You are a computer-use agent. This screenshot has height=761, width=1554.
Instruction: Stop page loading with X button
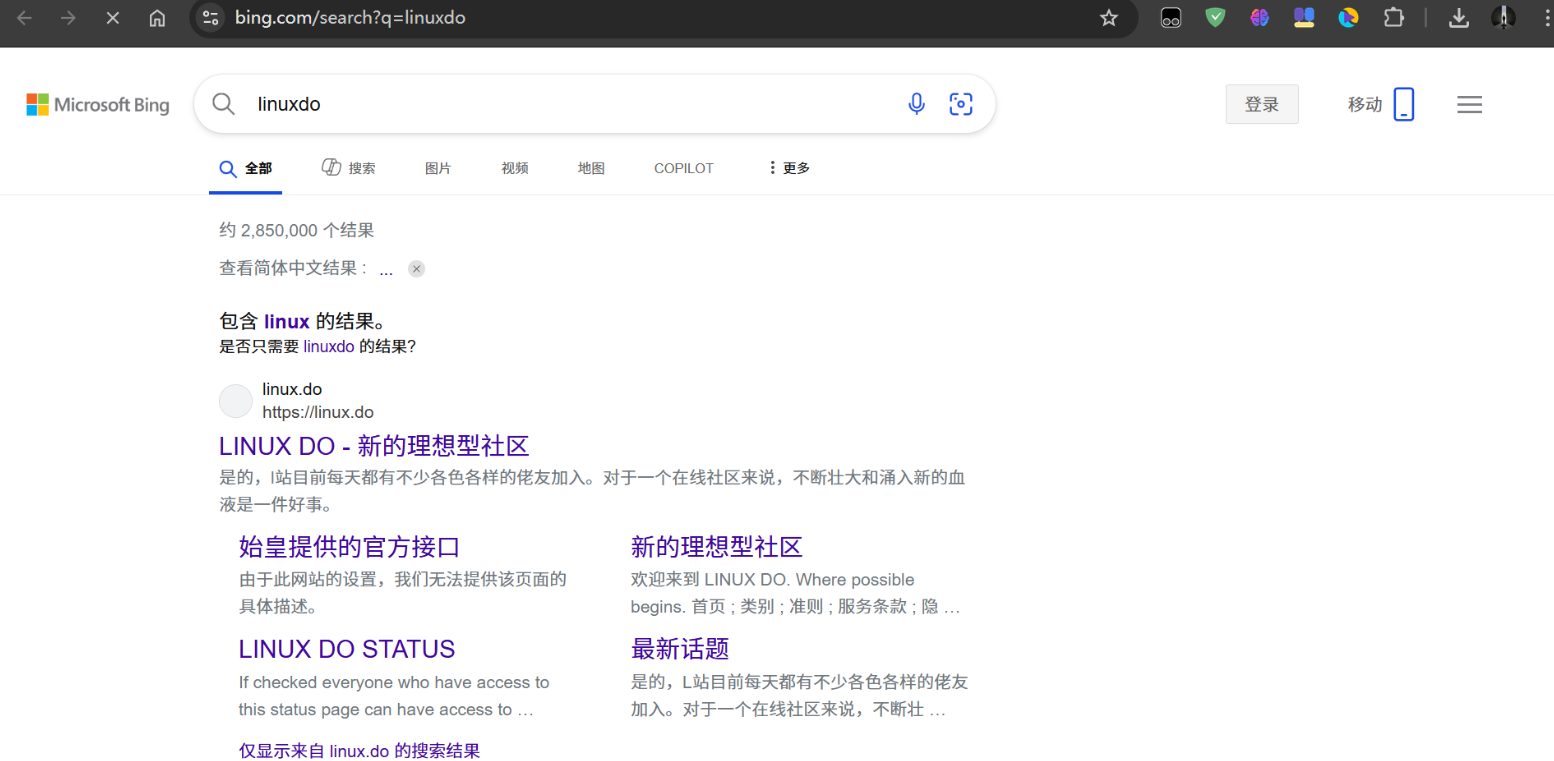pyautogui.click(x=112, y=18)
